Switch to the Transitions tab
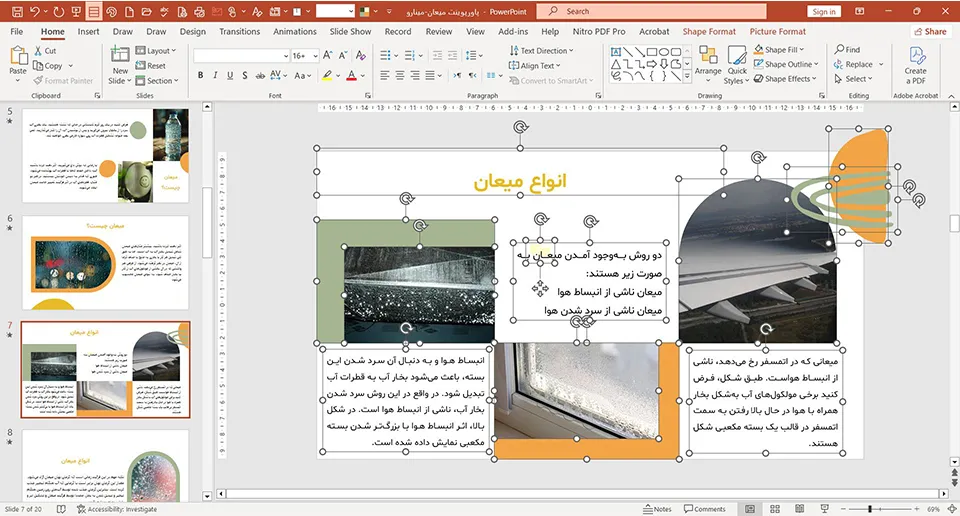This screenshot has height=516, width=960. tap(239, 31)
